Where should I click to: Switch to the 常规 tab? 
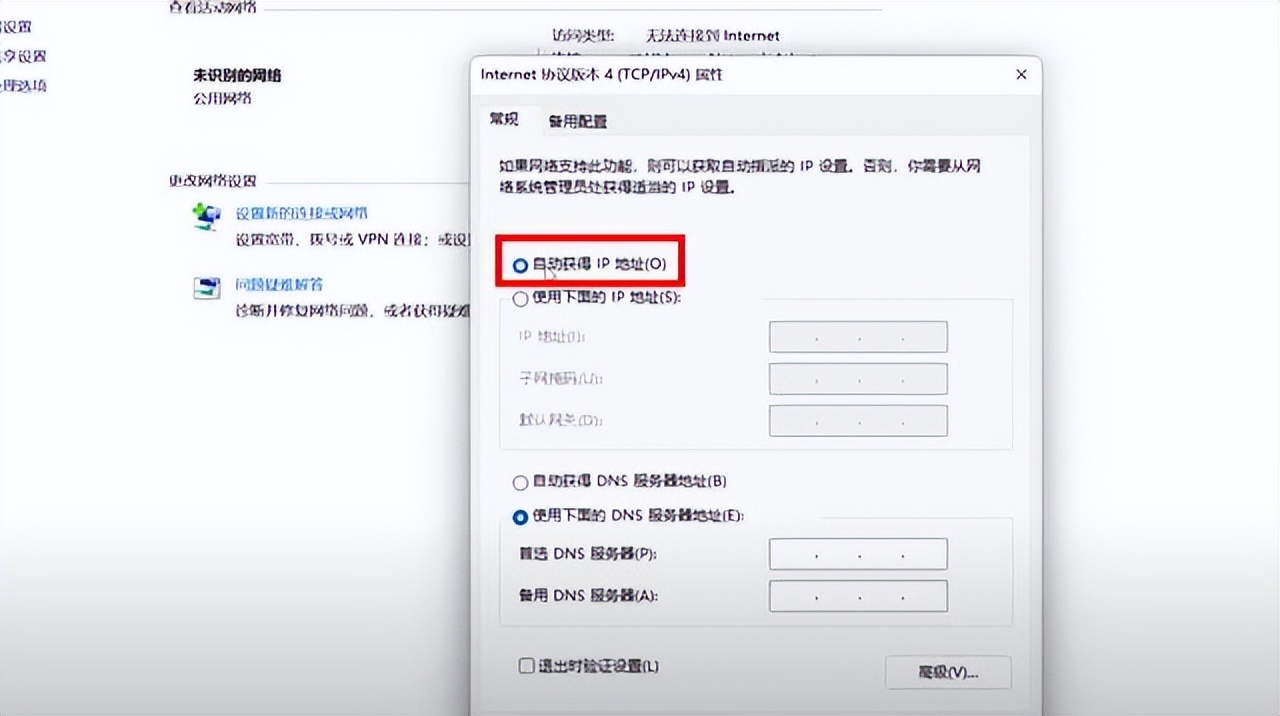tap(504, 119)
